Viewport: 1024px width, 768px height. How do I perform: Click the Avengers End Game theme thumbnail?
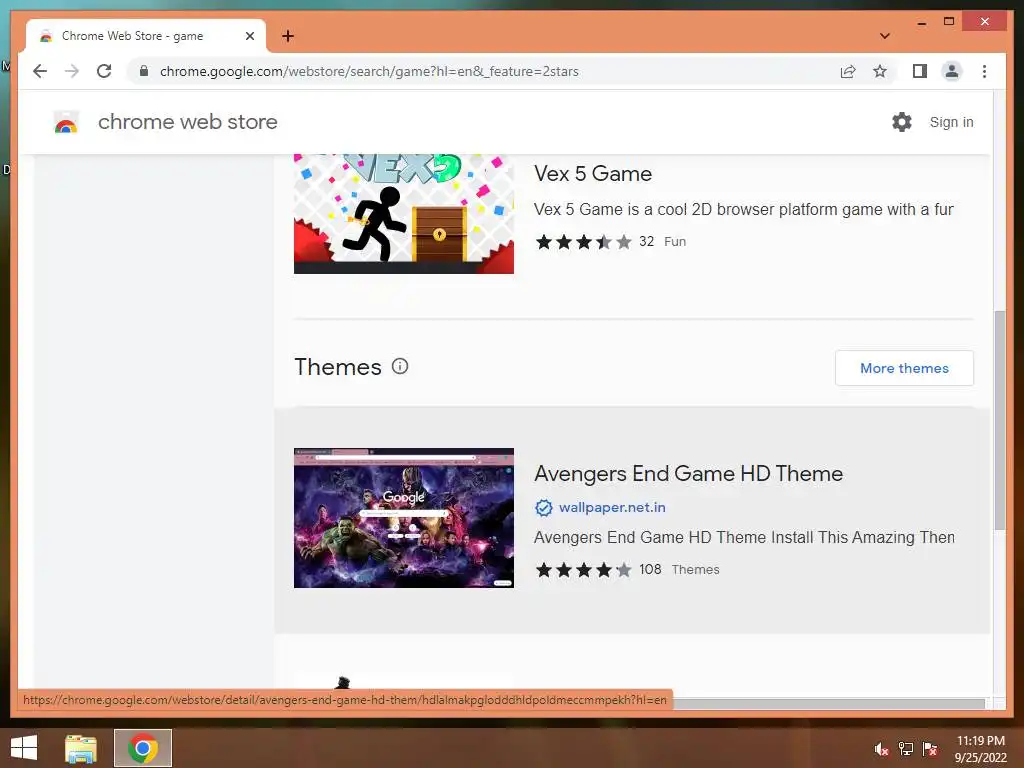pos(404,518)
